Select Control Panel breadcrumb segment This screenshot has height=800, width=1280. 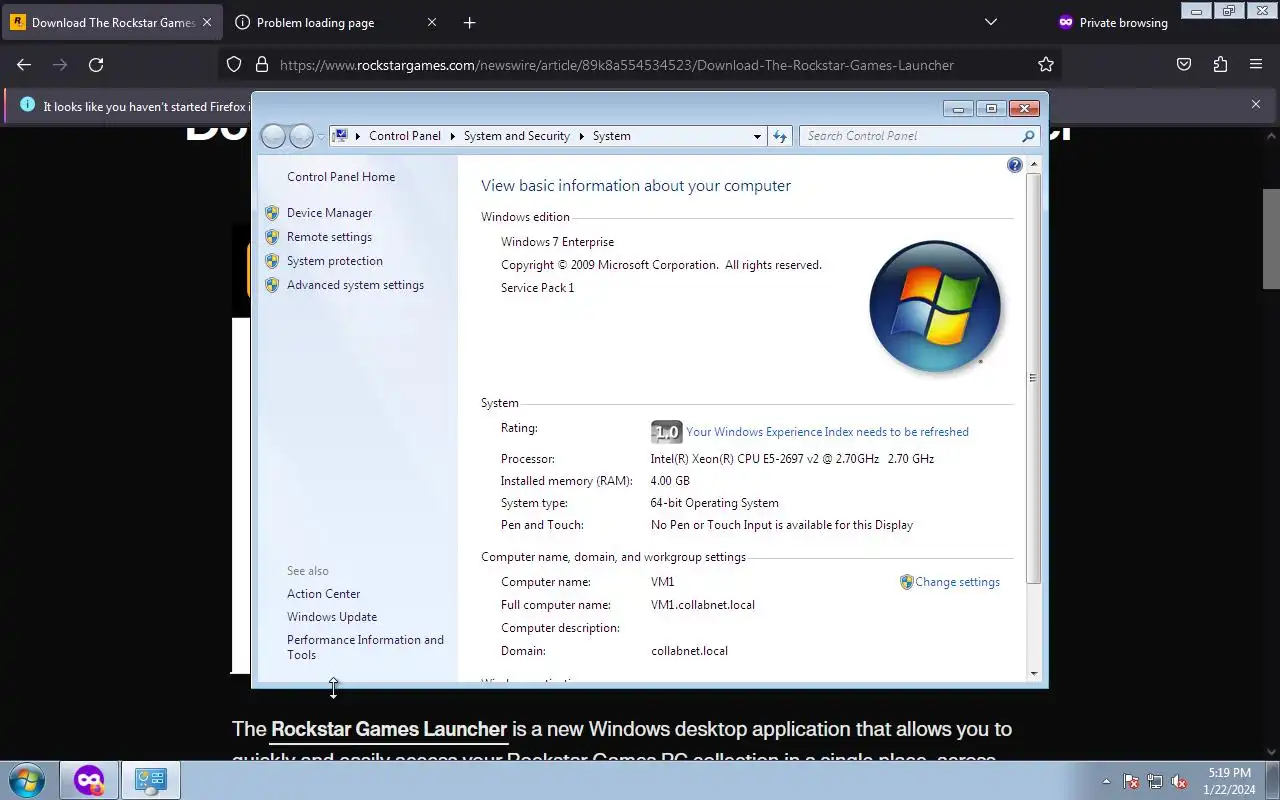(404, 136)
